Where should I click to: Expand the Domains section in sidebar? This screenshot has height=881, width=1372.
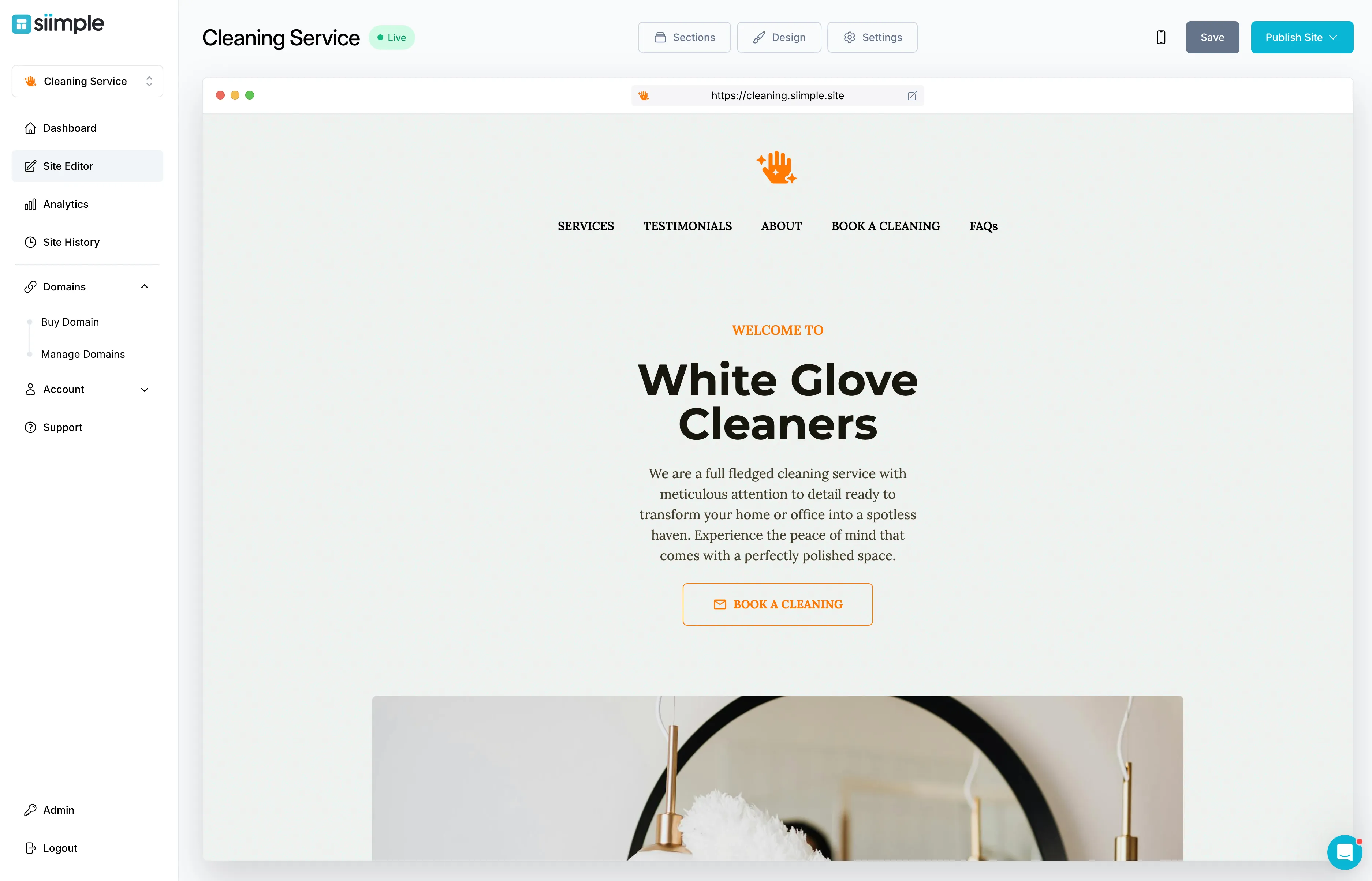[85, 287]
